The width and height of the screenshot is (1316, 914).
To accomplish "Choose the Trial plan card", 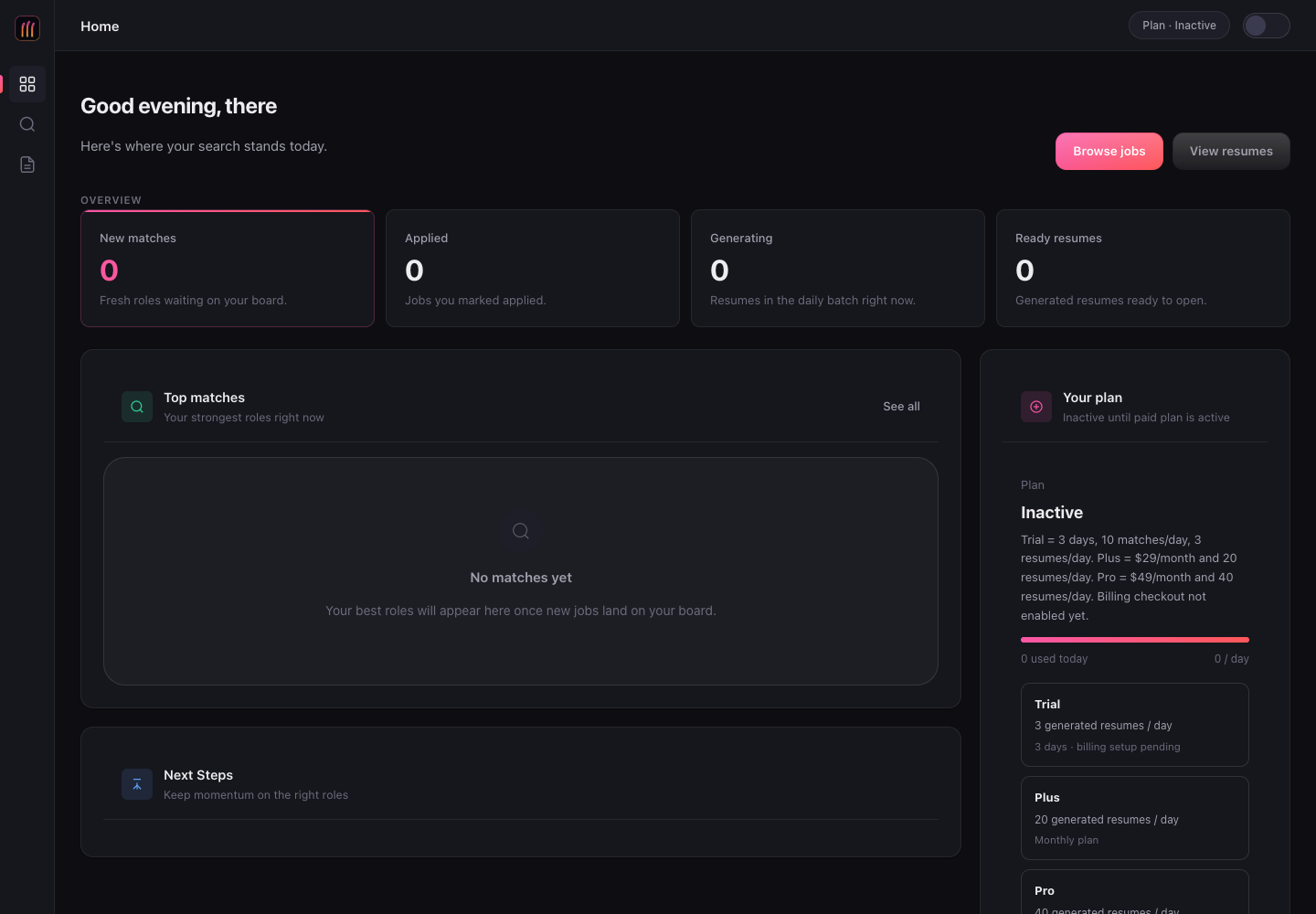I will 1135,725.
